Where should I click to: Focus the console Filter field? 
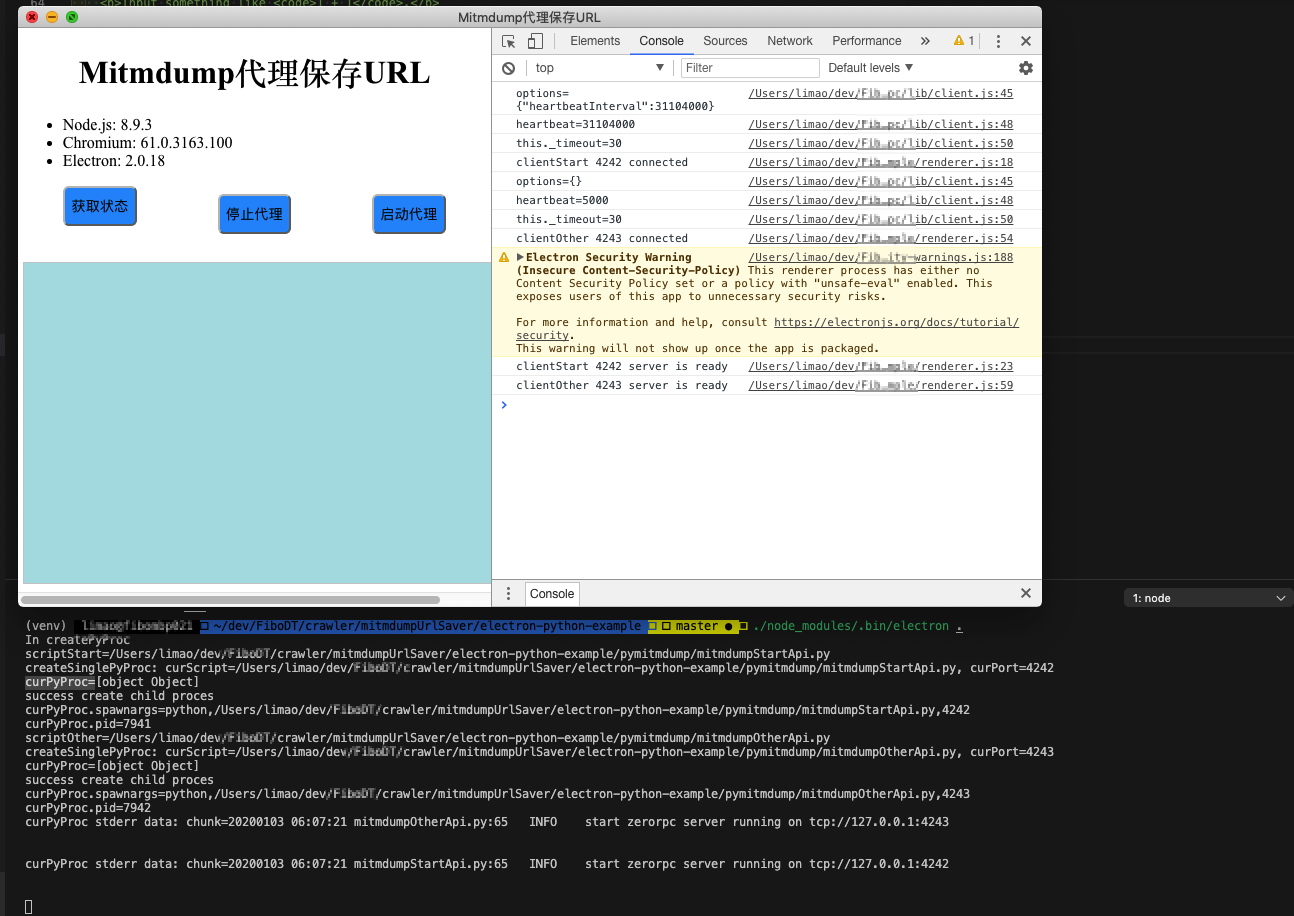tap(750, 68)
